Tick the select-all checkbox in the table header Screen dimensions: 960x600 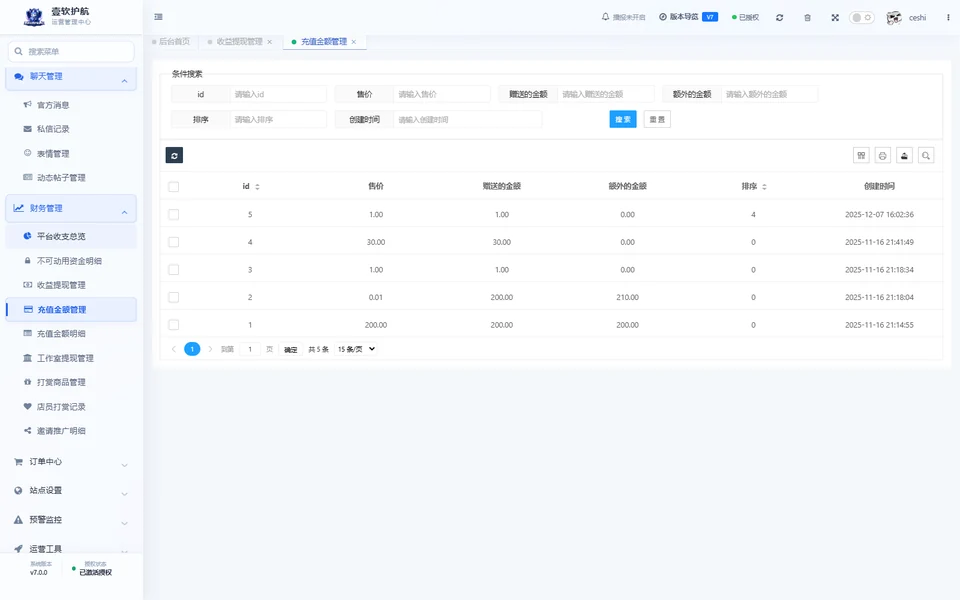click(174, 187)
